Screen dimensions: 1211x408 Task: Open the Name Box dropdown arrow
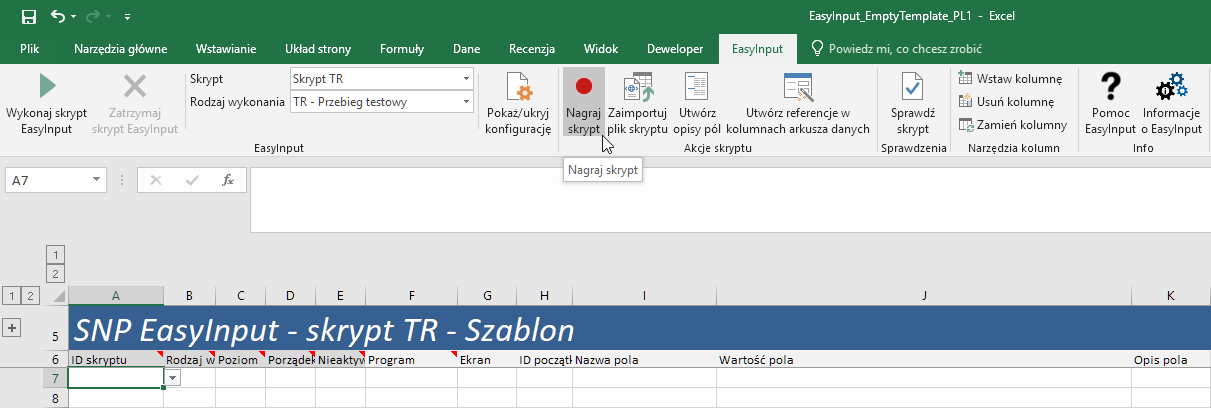[97, 180]
